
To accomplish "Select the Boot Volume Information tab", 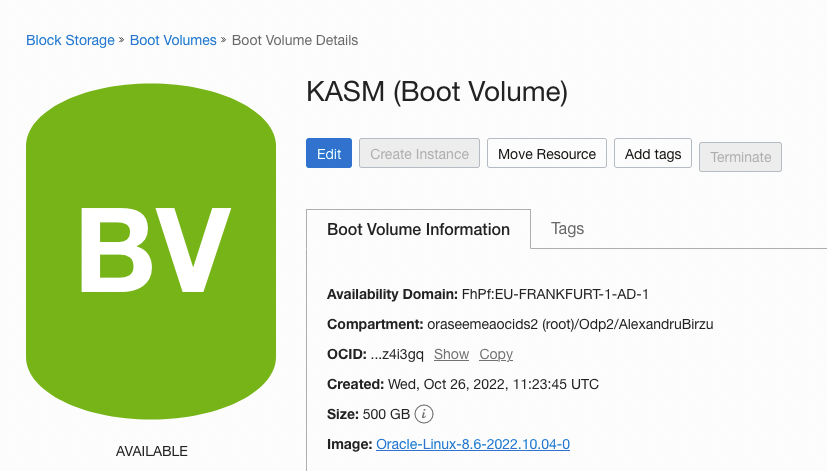I will [x=418, y=229].
